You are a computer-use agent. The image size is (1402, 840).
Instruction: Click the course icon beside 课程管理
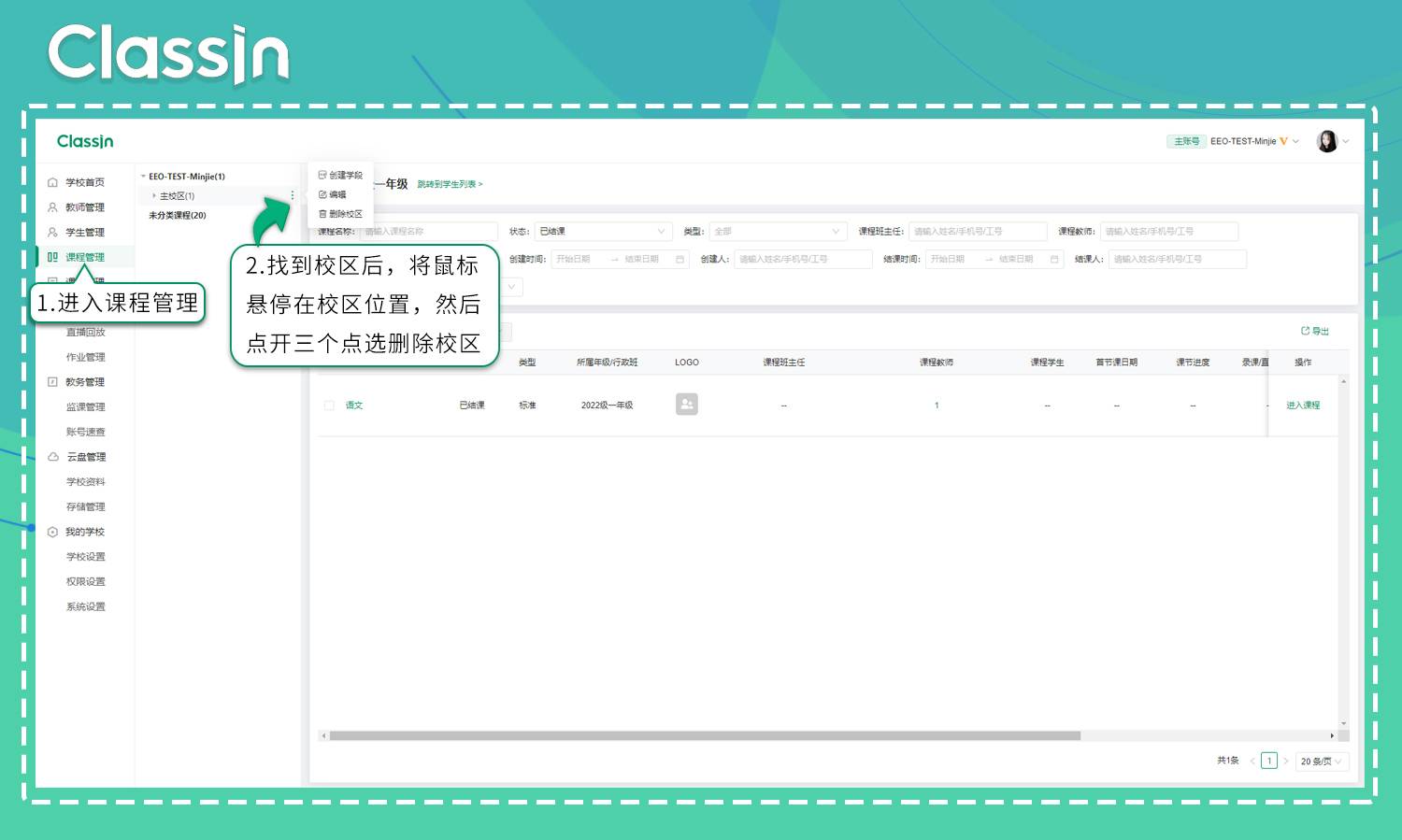(52, 257)
